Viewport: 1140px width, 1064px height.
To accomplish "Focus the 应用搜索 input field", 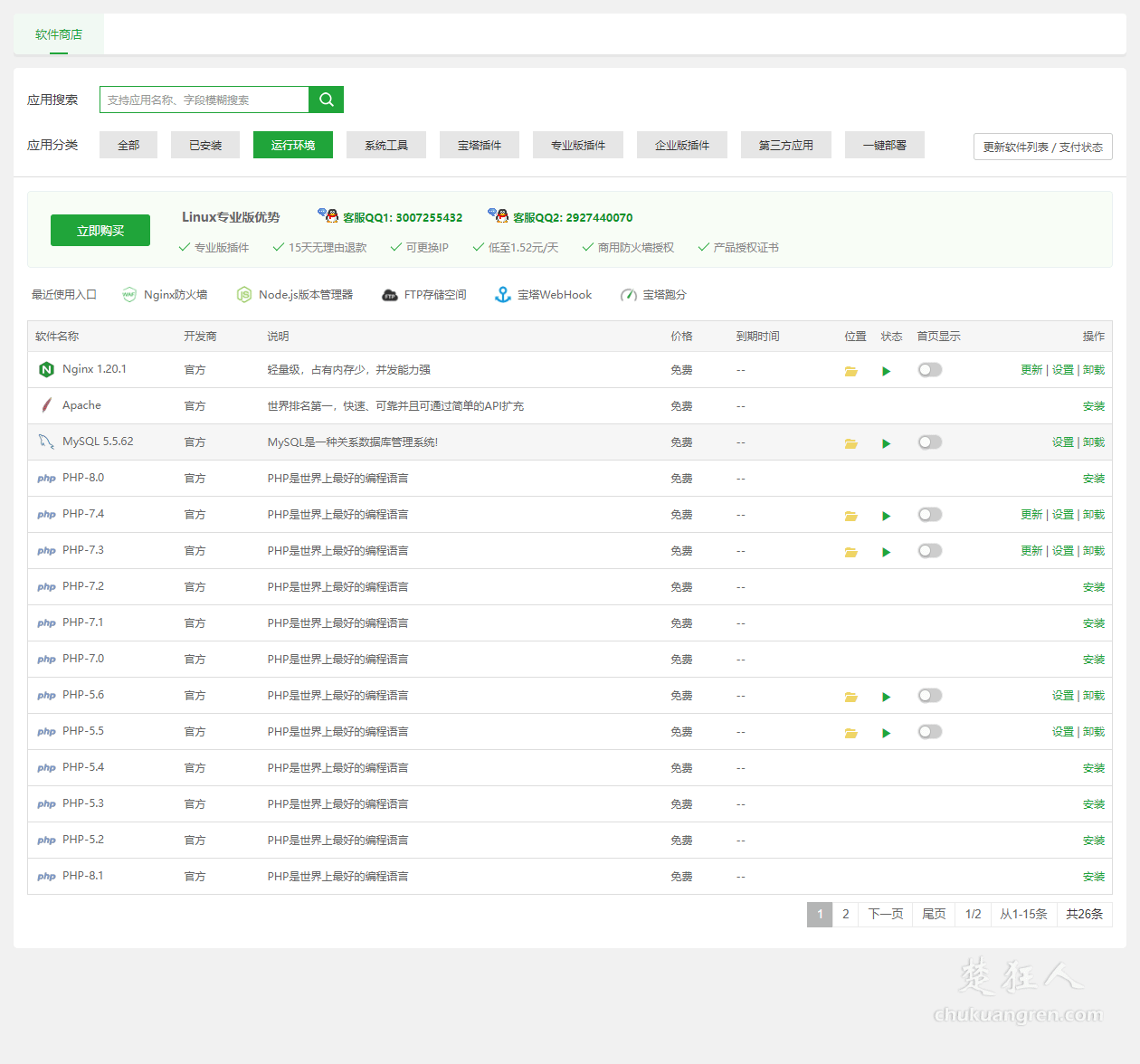I will point(204,100).
